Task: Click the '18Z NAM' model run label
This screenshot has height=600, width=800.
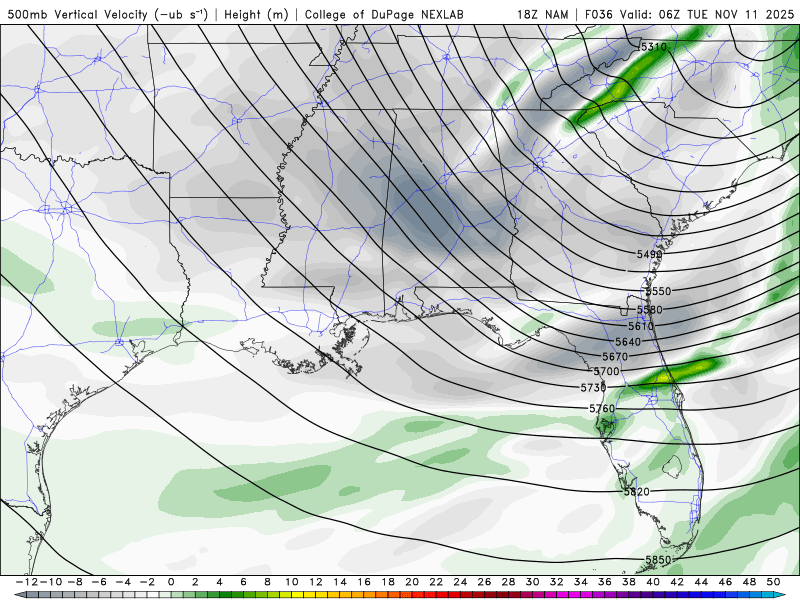Action: point(542,14)
